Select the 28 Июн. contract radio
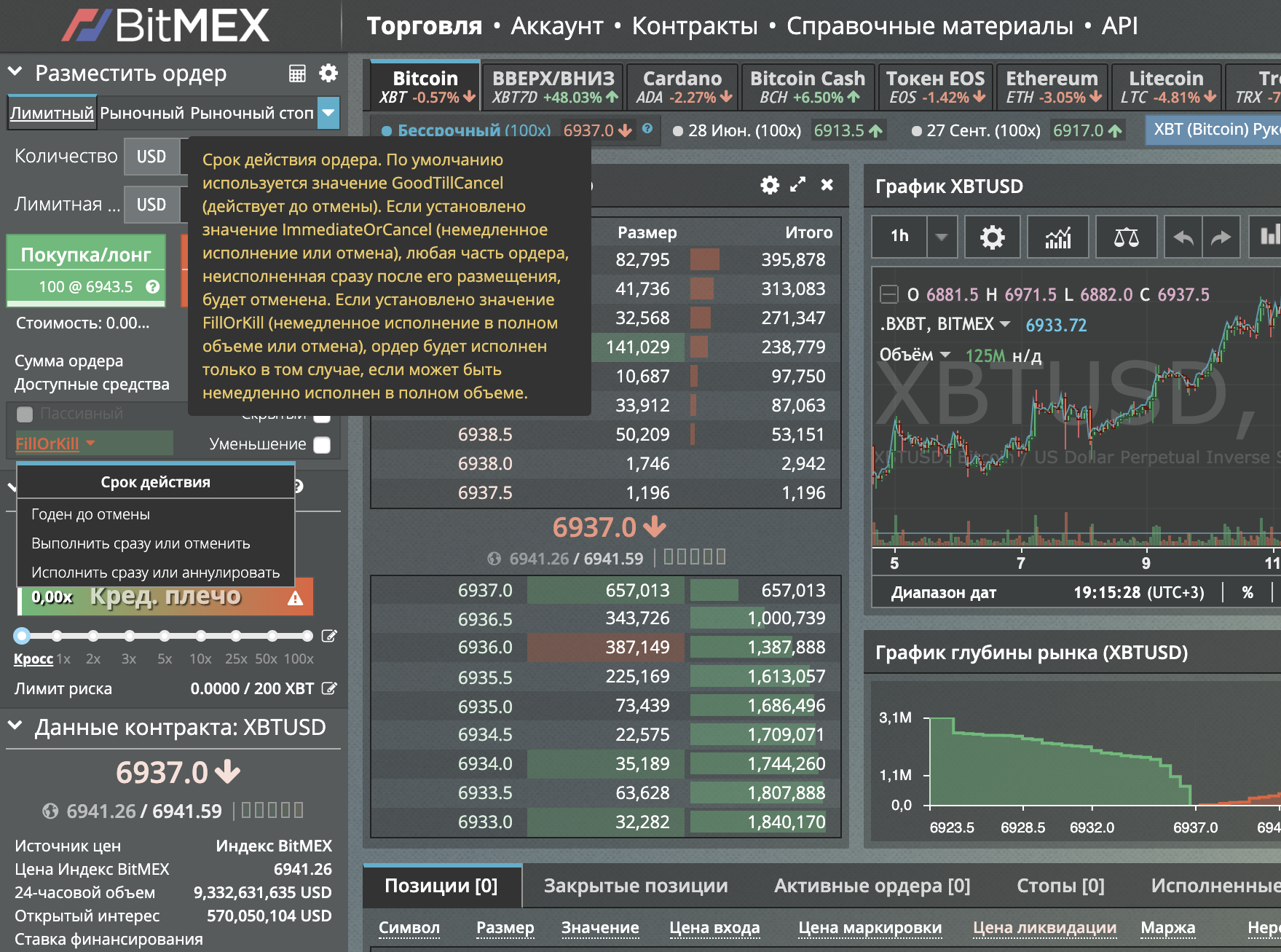 pyautogui.click(x=678, y=131)
